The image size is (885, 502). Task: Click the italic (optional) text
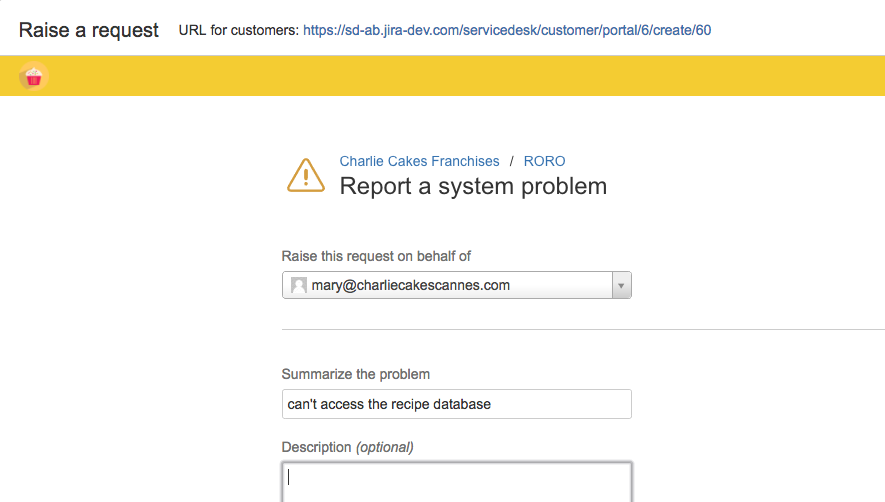pos(384,447)
